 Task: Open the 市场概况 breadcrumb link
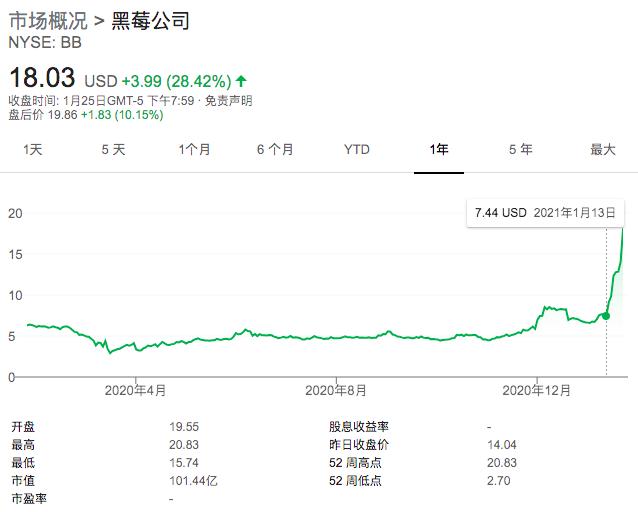tap(48, 20)
